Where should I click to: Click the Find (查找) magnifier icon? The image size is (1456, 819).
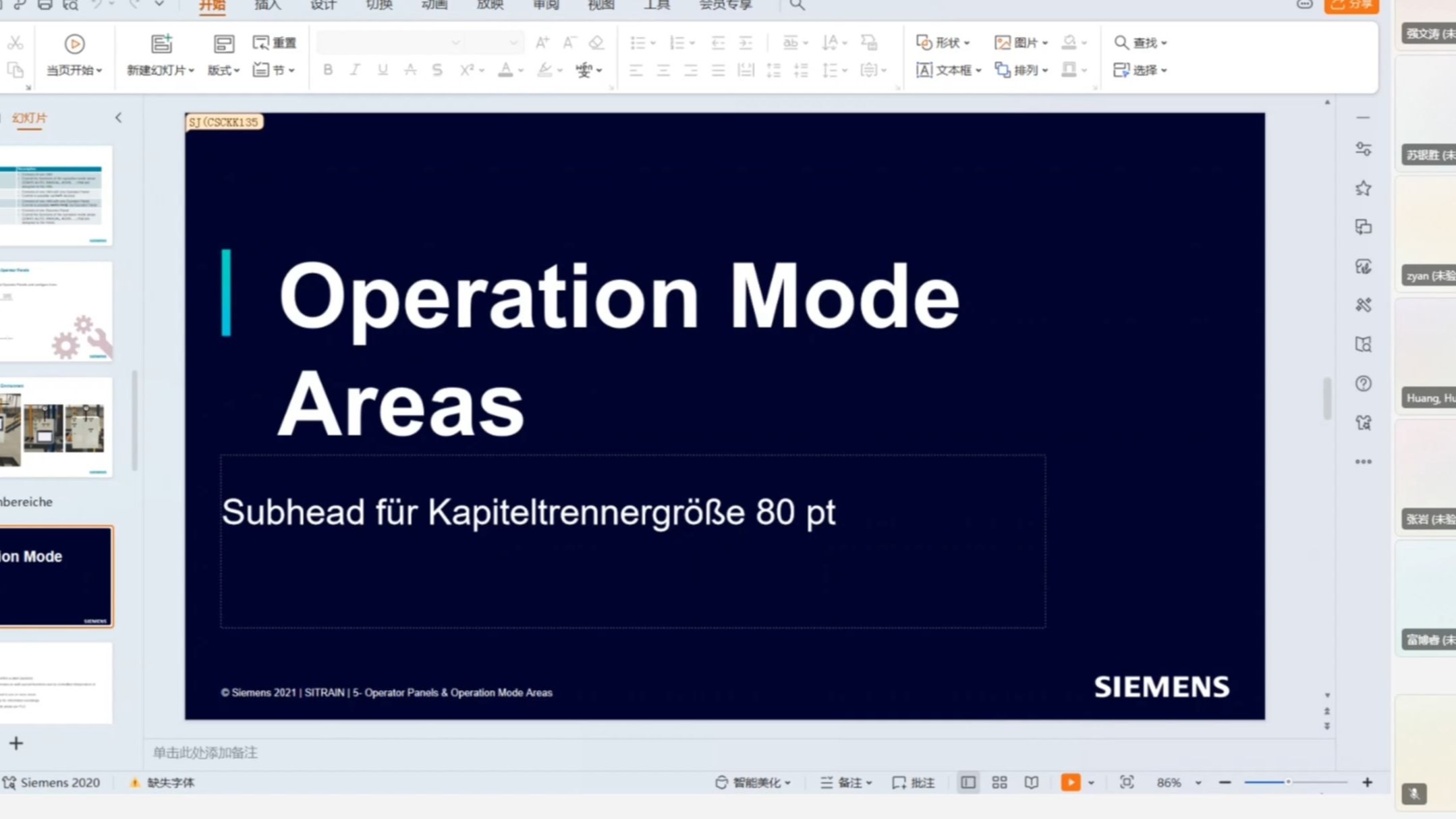1121,43
